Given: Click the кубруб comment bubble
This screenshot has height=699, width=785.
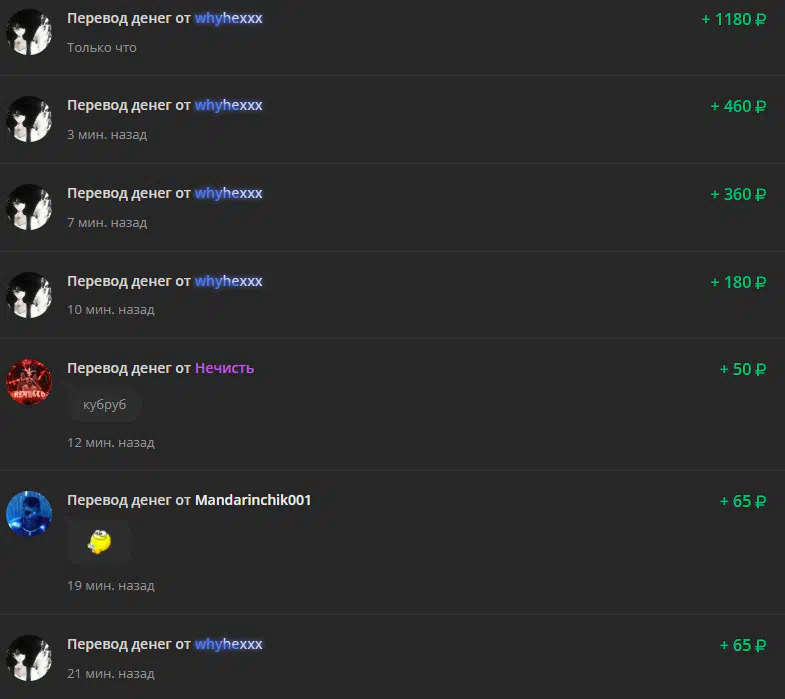Looking at the screenshot, I should tap(105, 405).
